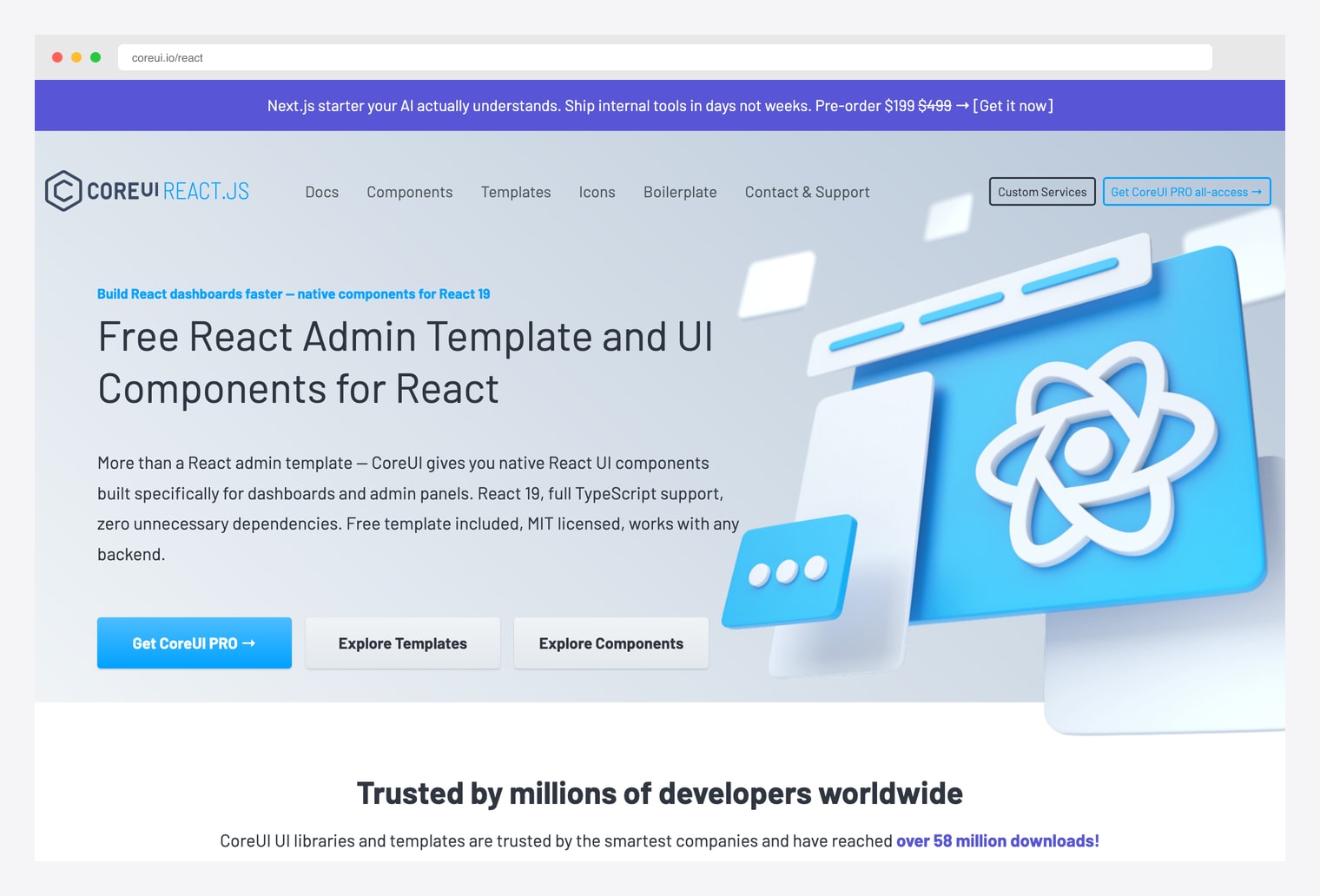Click the COREUI REACT.JS wordmark
The height and width of the screenshot is (896, 1320).
(168, 191)
